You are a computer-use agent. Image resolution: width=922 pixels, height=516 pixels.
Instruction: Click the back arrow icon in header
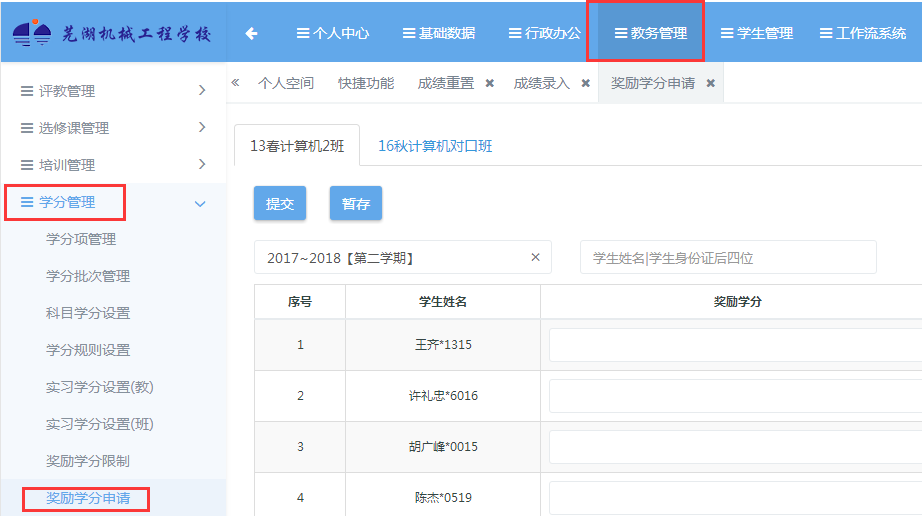(x=251, y=33)
